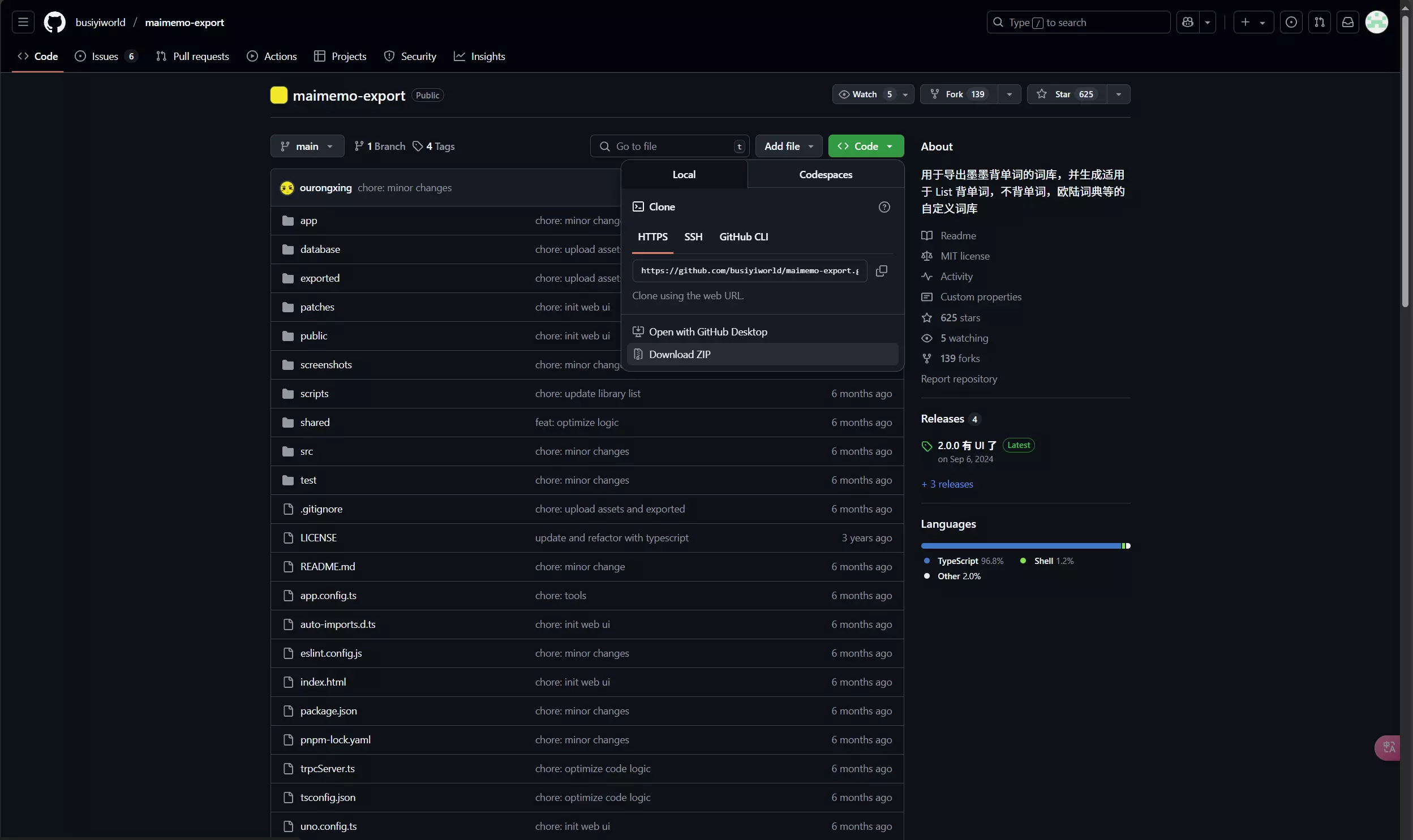This screenshot has height=840, width=1413.
Task: Switch to the Codespaces tab
Action: coord(826,175)
